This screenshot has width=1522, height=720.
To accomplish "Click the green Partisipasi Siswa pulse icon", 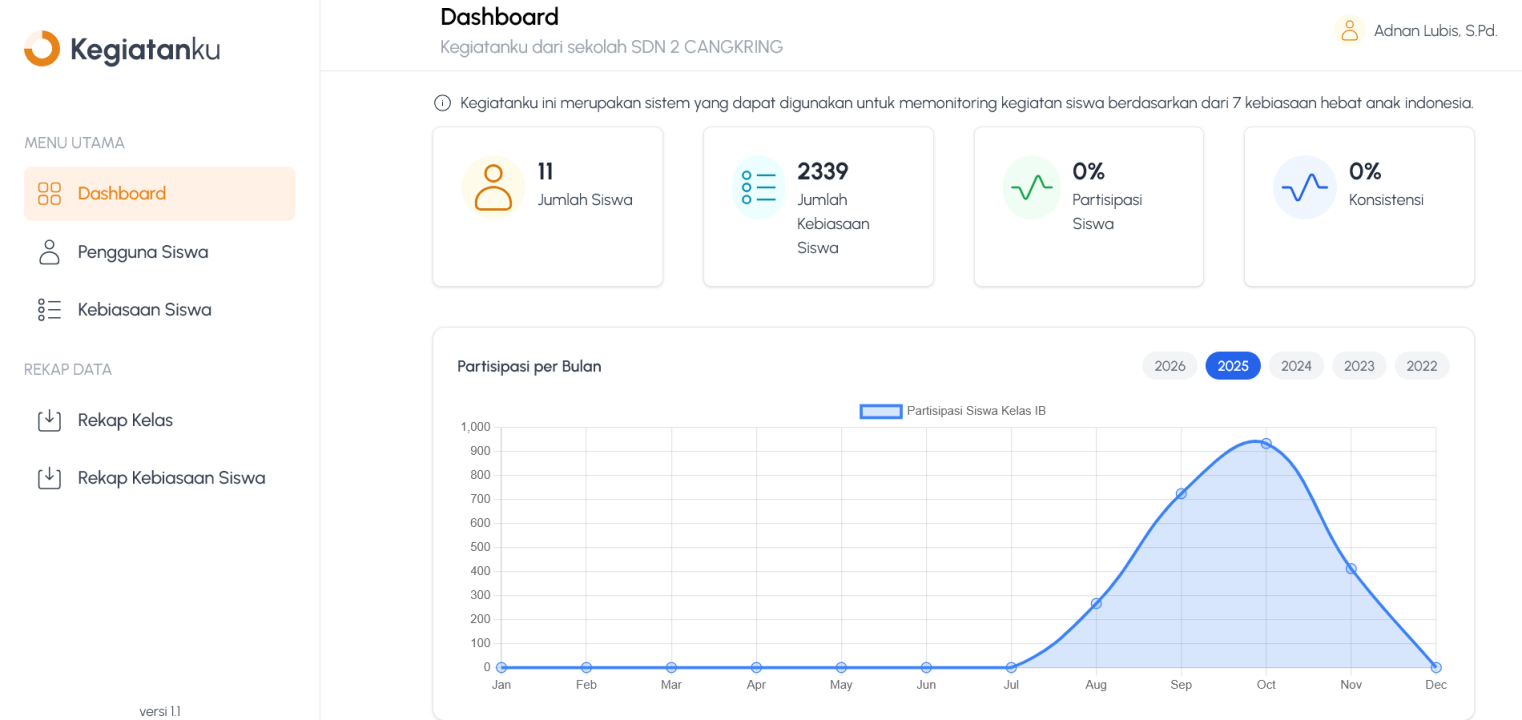I will (x=1031, y=187).
